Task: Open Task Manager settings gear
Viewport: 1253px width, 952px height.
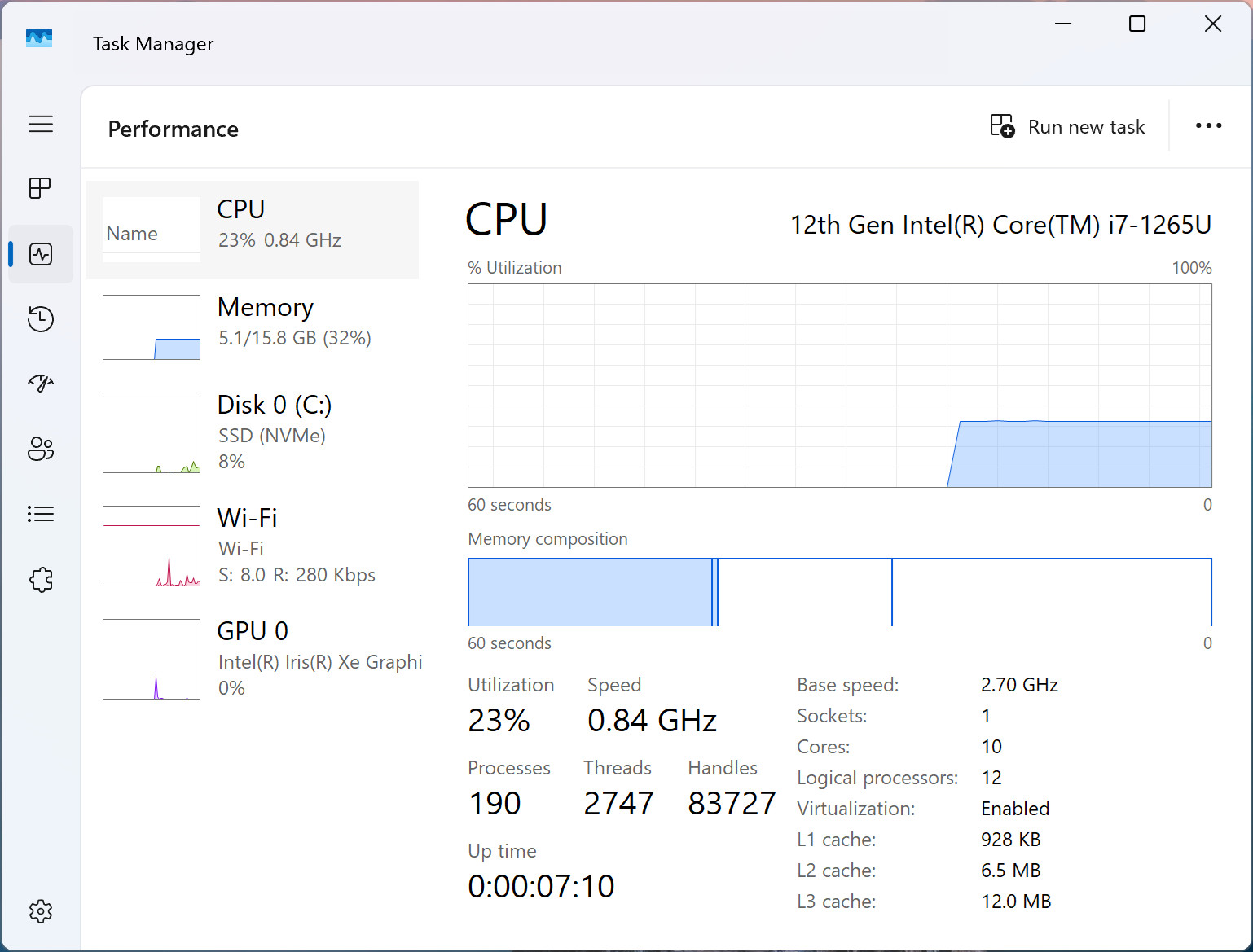Action: click(x=41, y=911)
